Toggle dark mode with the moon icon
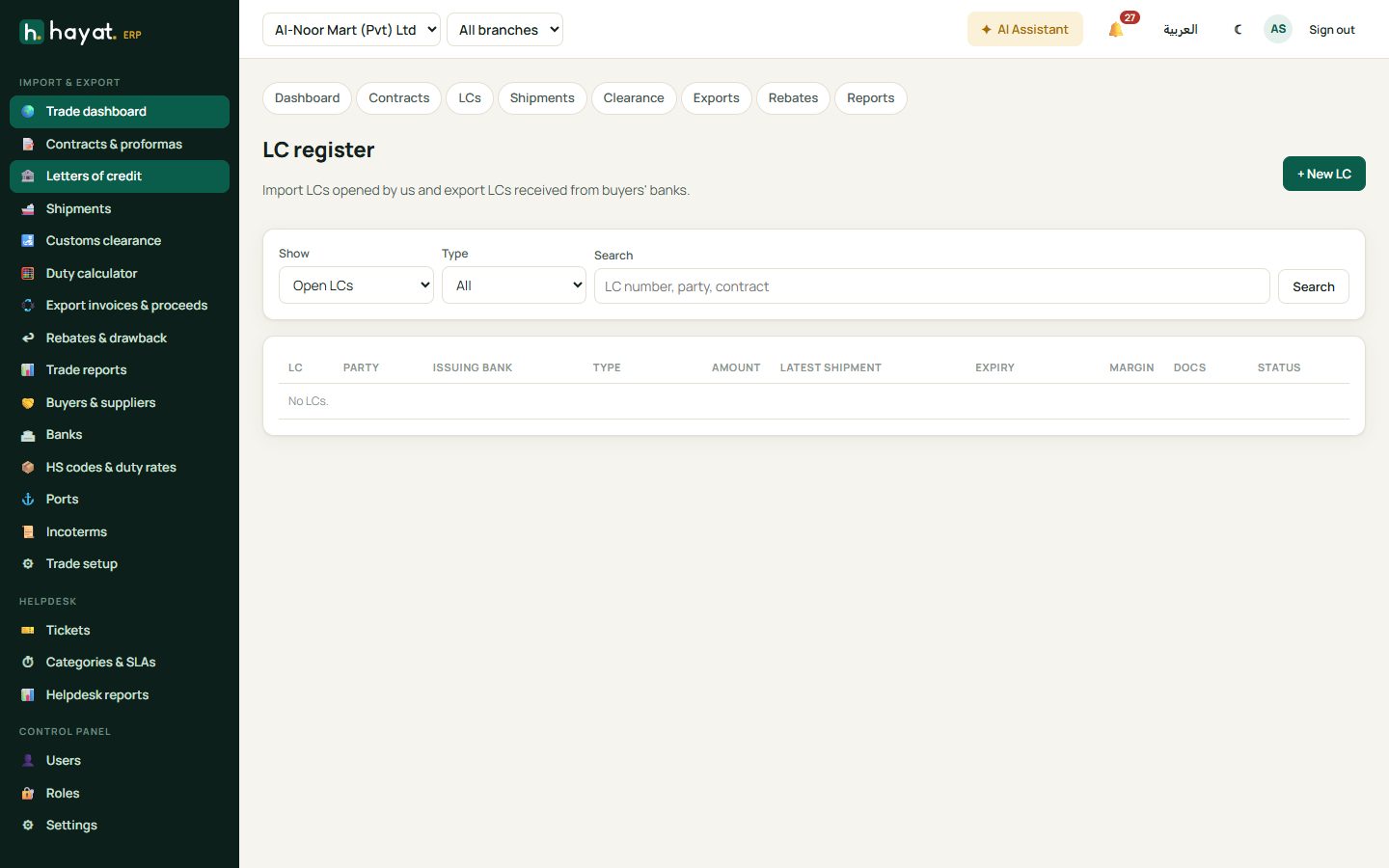 [x=1238, y=30]
